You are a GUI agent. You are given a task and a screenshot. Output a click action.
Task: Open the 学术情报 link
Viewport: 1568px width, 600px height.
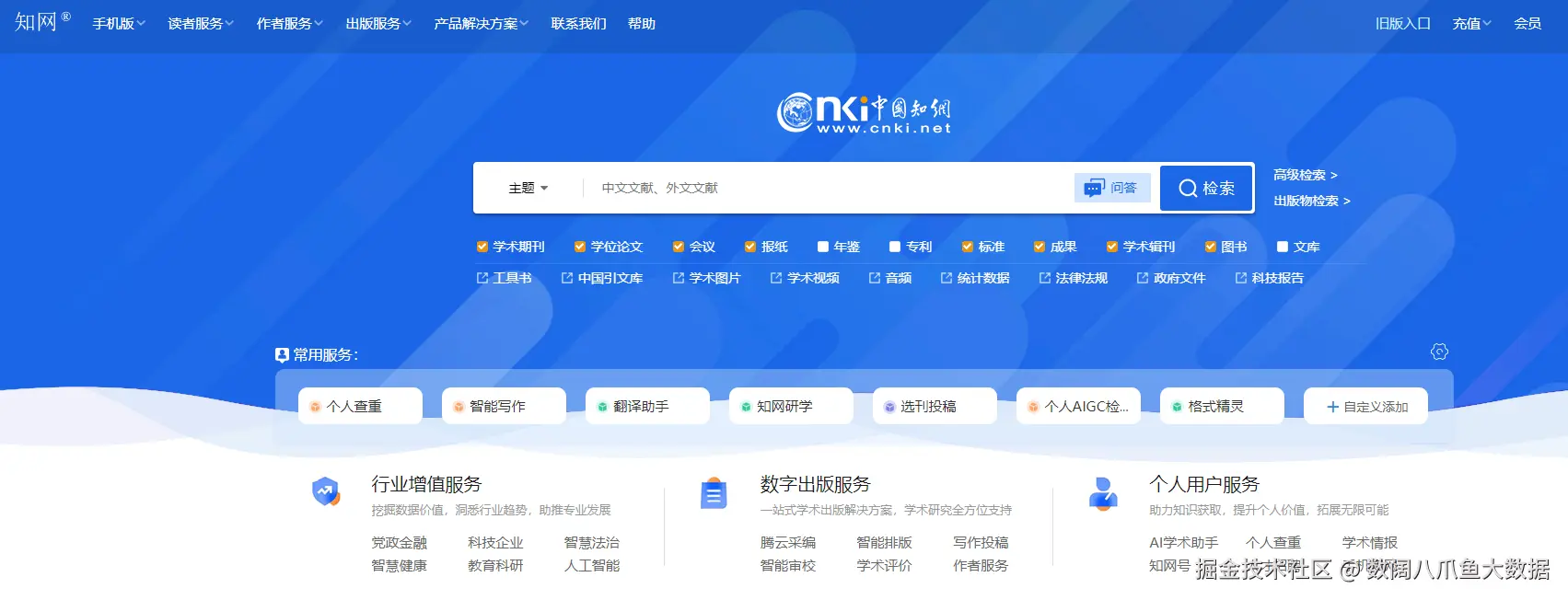[x=1370, y=543]
